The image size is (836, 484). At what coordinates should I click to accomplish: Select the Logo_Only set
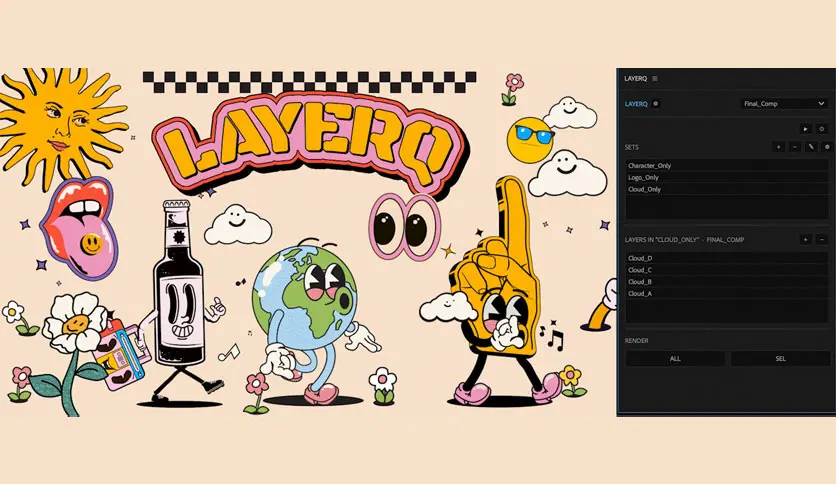coord(727,177)
